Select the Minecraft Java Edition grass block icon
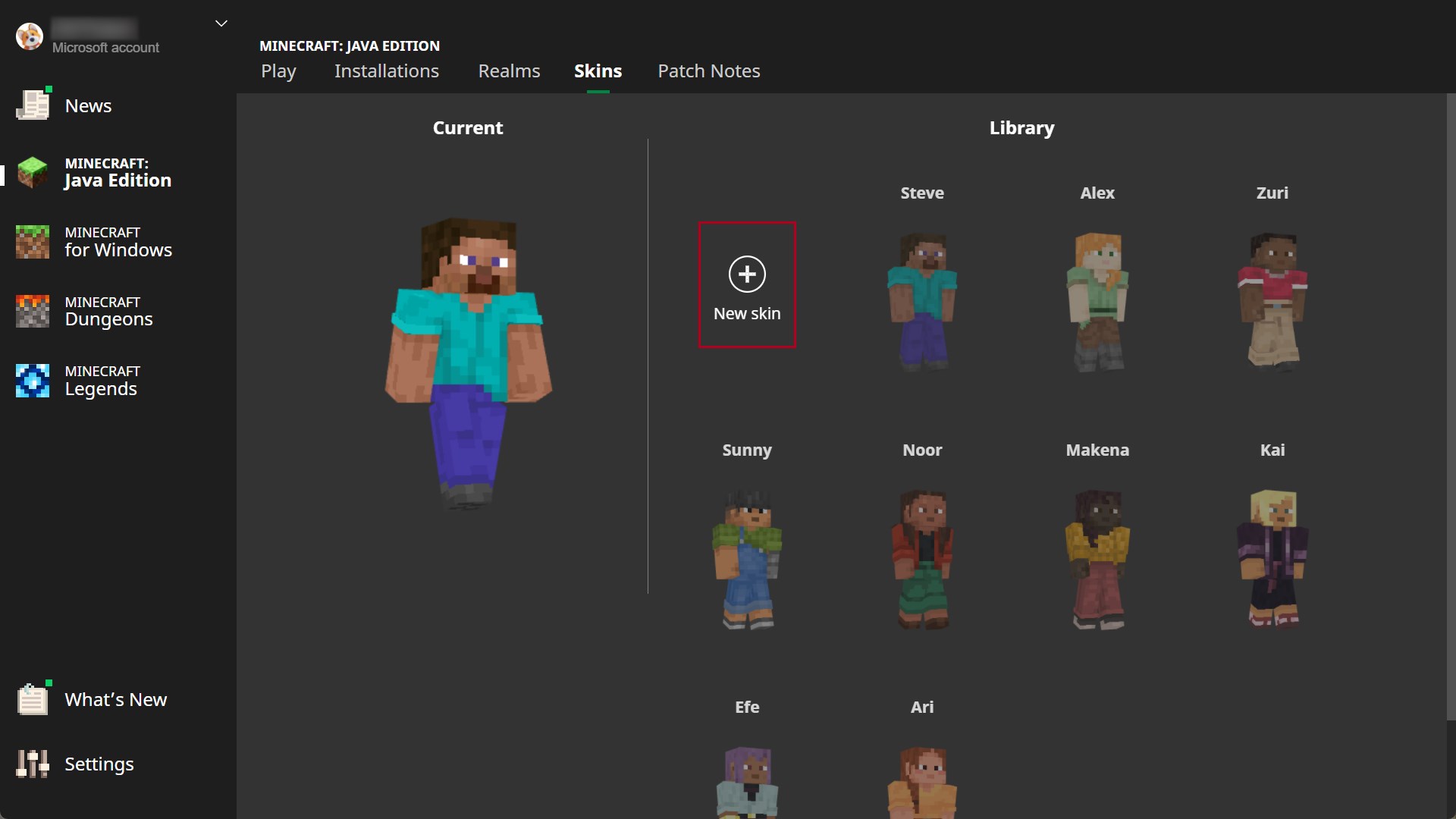1456x819 pixels. point(33,173)
